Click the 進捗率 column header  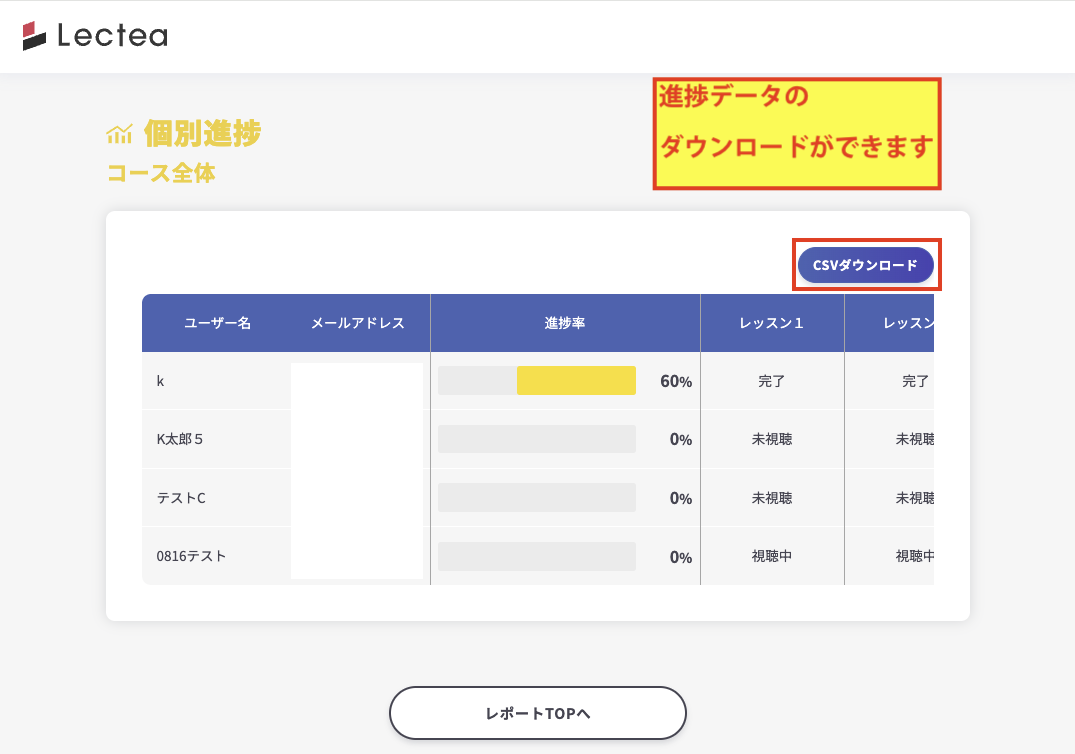565,323
